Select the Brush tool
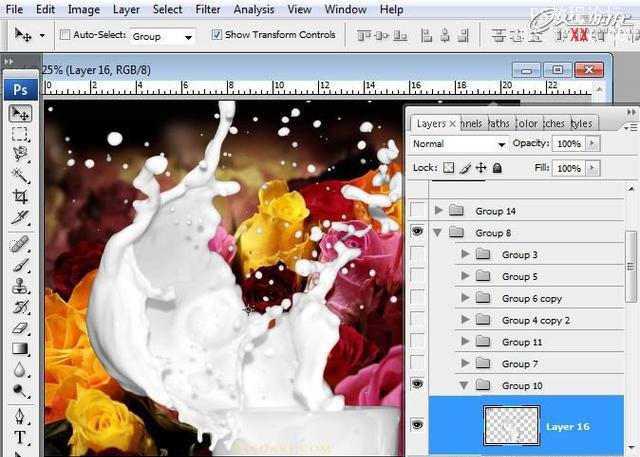The height and width of the screenshot is (457, 640). [20, 265]
